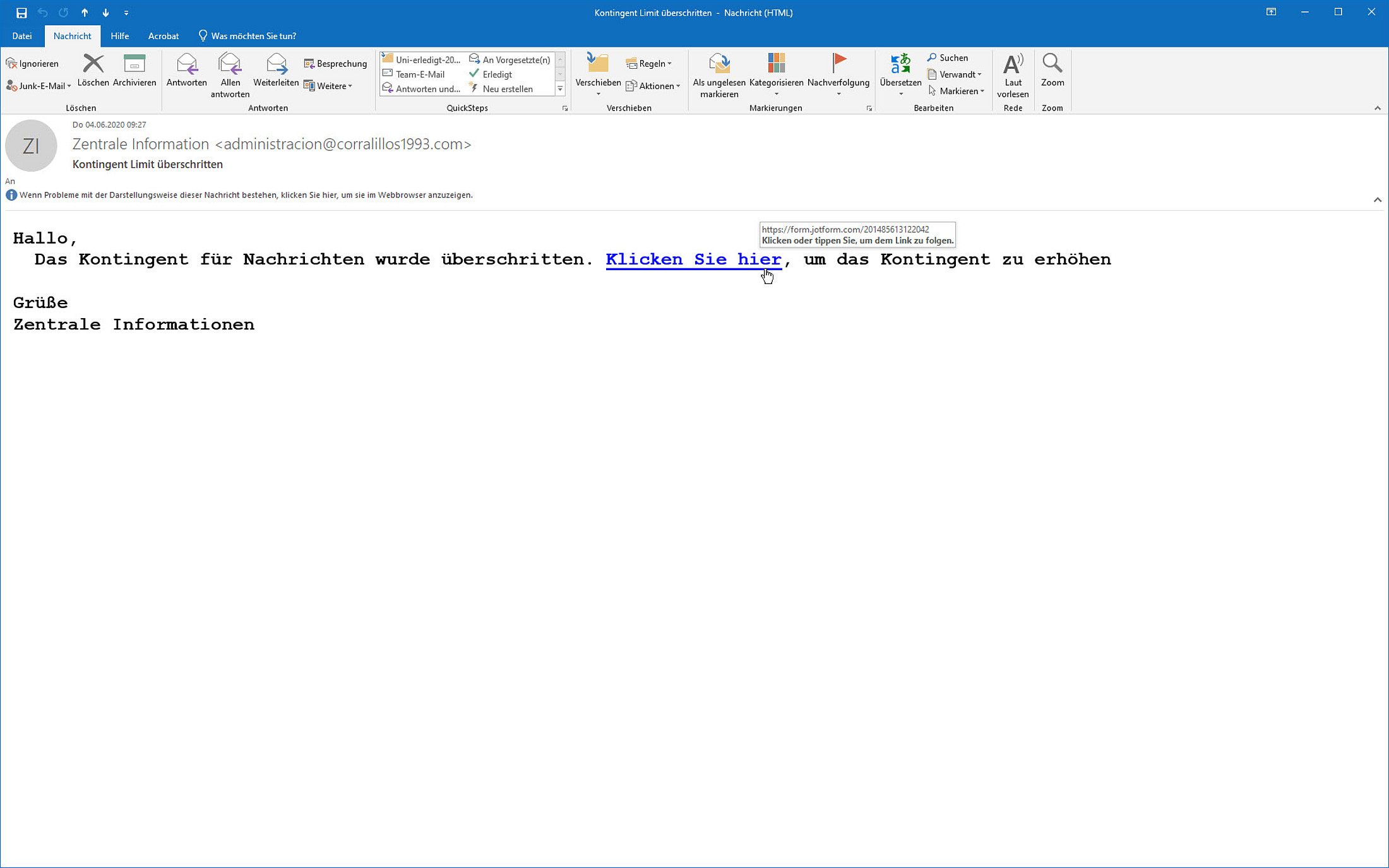Open the Junk-E-Mail dropdown
This screenshot has height=868, width=1389.
[39, 86]
